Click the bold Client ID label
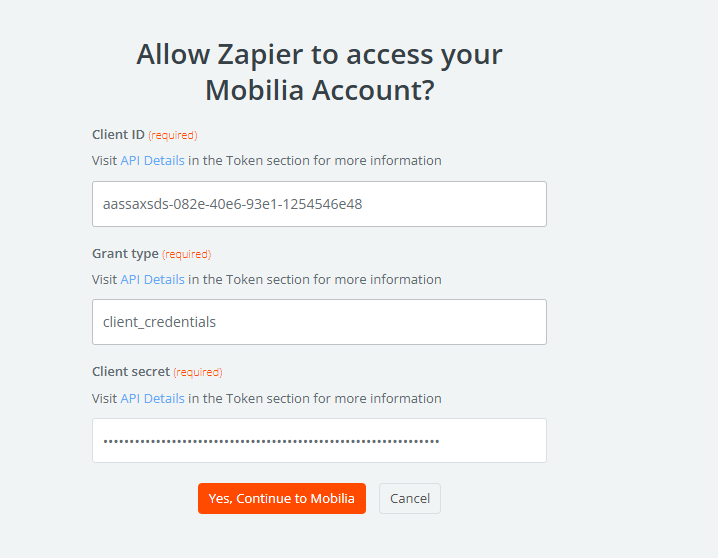 click(x=118, y=135)
